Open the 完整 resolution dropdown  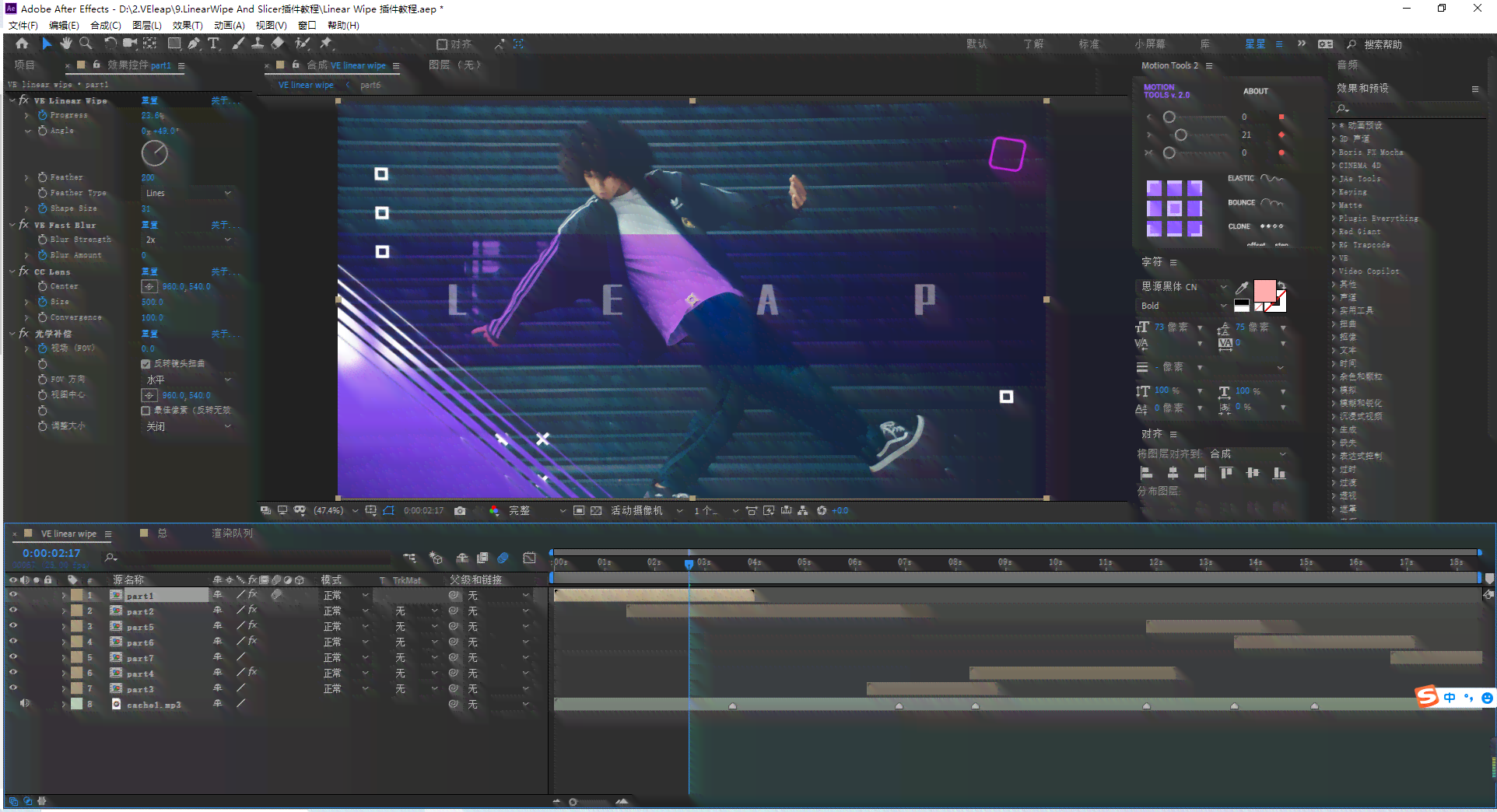pos(537,511)
